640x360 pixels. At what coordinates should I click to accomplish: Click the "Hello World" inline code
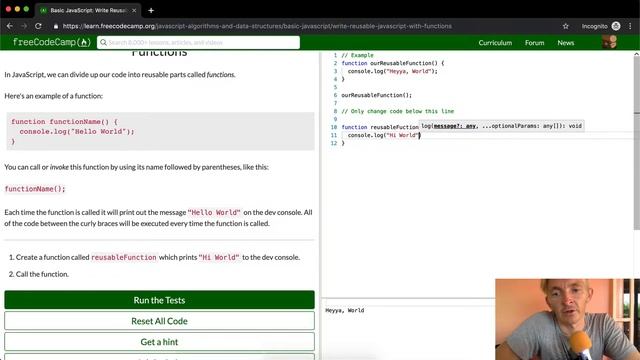pyautogui.click(x=214, y=212)
